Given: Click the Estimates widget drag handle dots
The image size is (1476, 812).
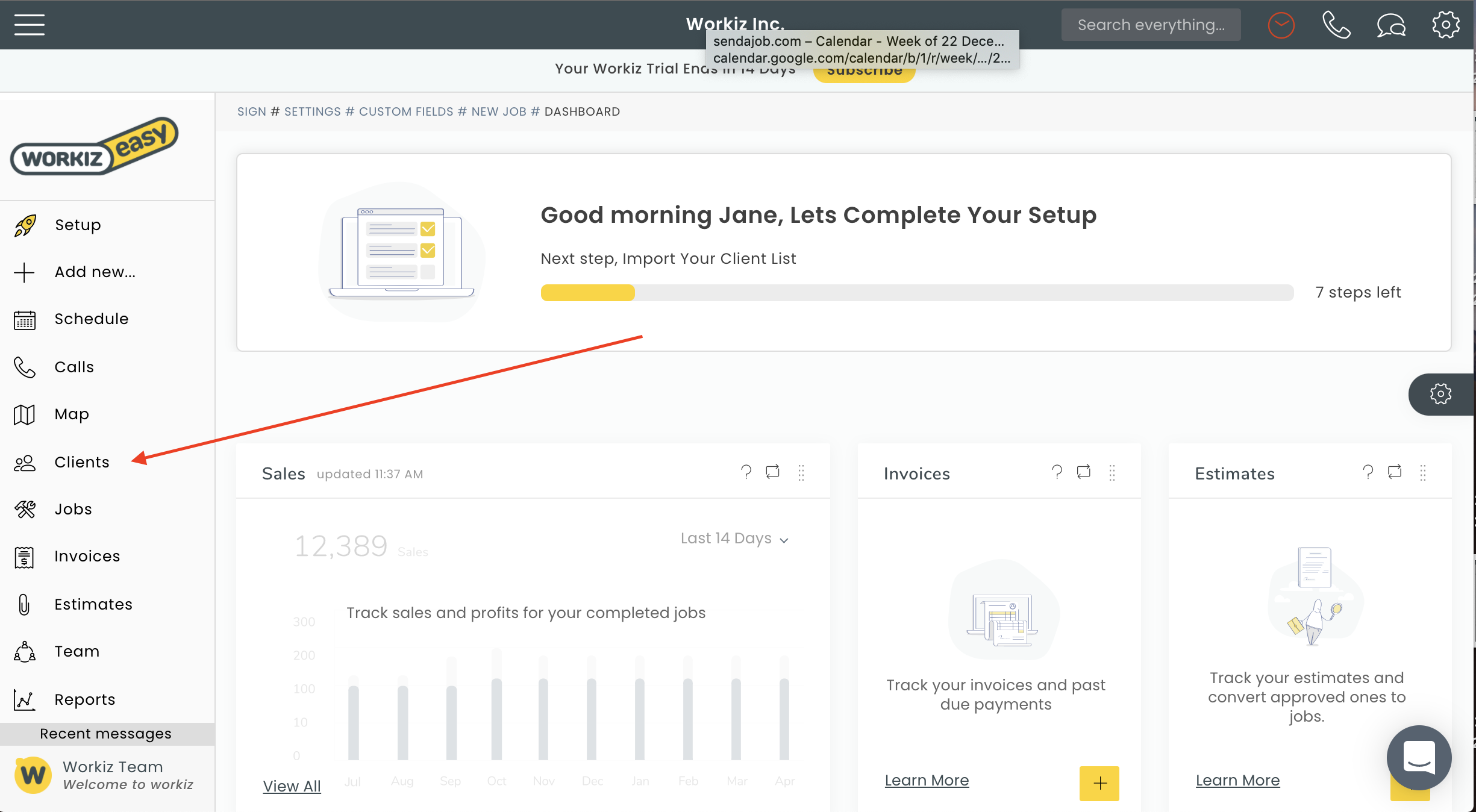Looking at the screenshot, I should click(x=1422, y=473).
